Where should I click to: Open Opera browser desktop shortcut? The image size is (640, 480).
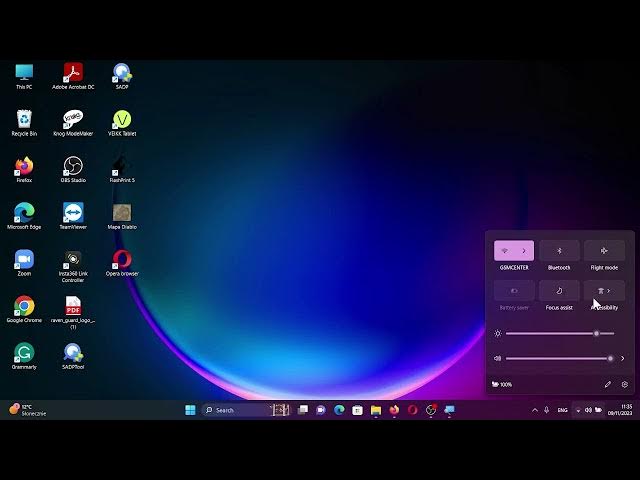pyautogui.click(x=122, y=263)
